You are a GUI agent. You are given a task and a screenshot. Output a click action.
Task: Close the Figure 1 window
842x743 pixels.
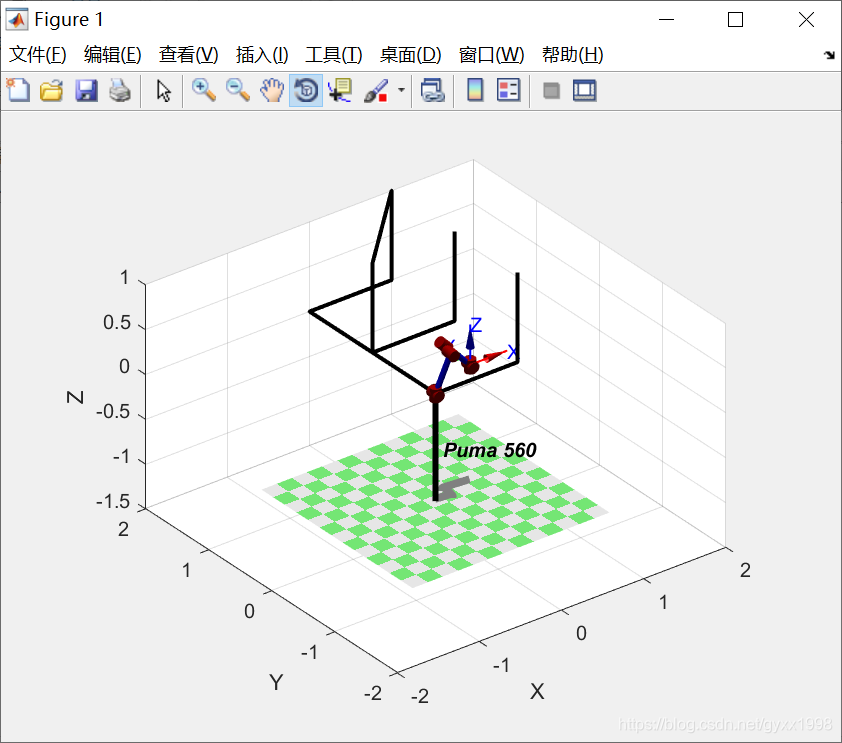coord(806,20)
